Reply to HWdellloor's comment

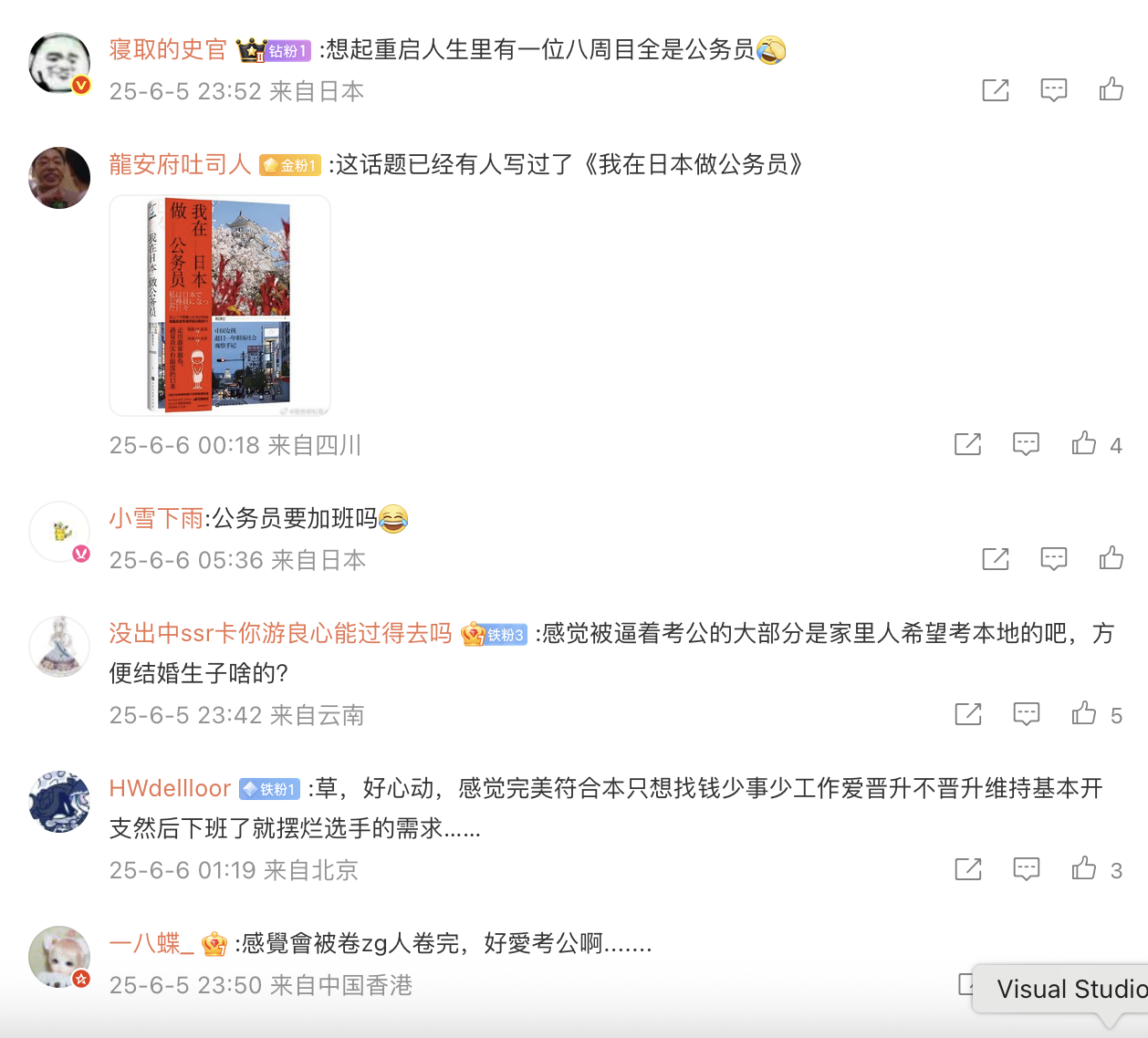coord(1026,869)
